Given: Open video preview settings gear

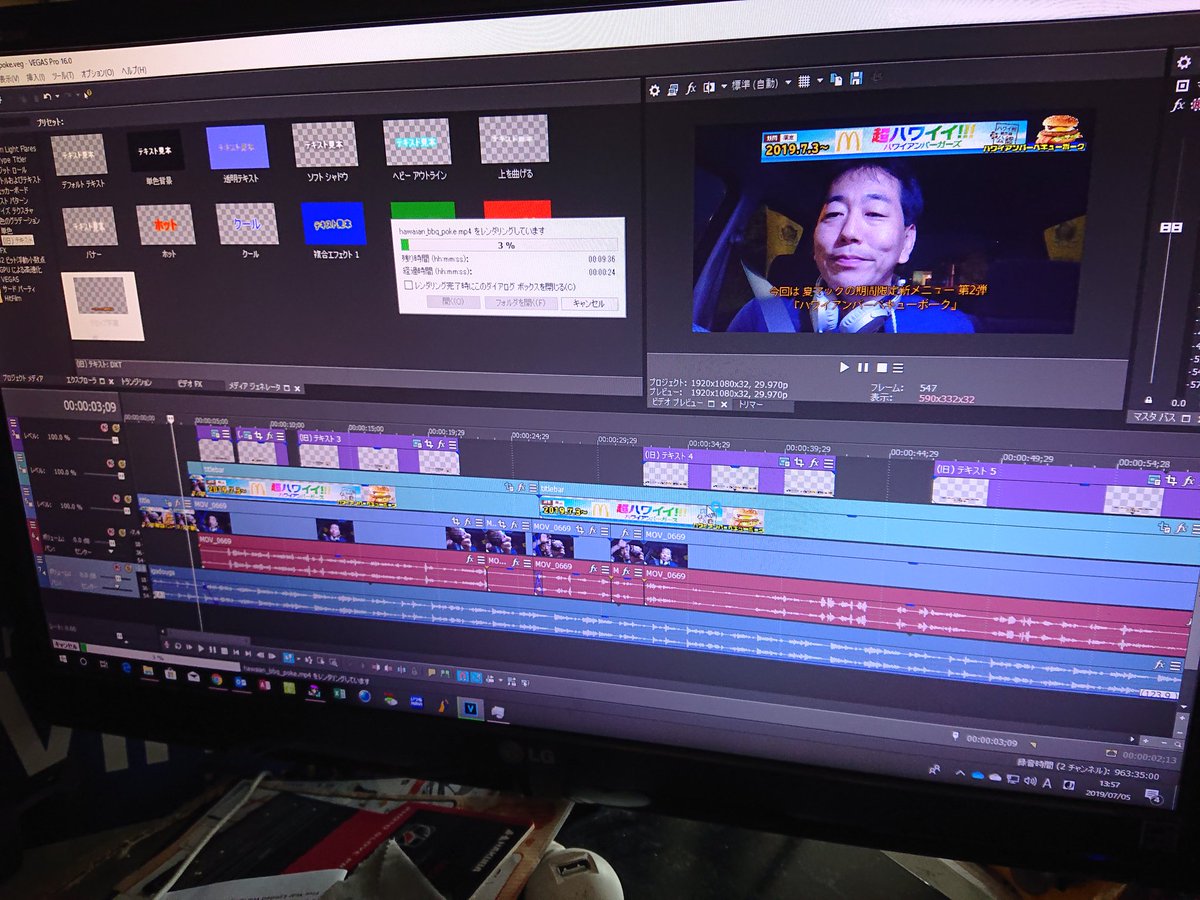Looking at the screenshot, I should click(x=655, y=89).
